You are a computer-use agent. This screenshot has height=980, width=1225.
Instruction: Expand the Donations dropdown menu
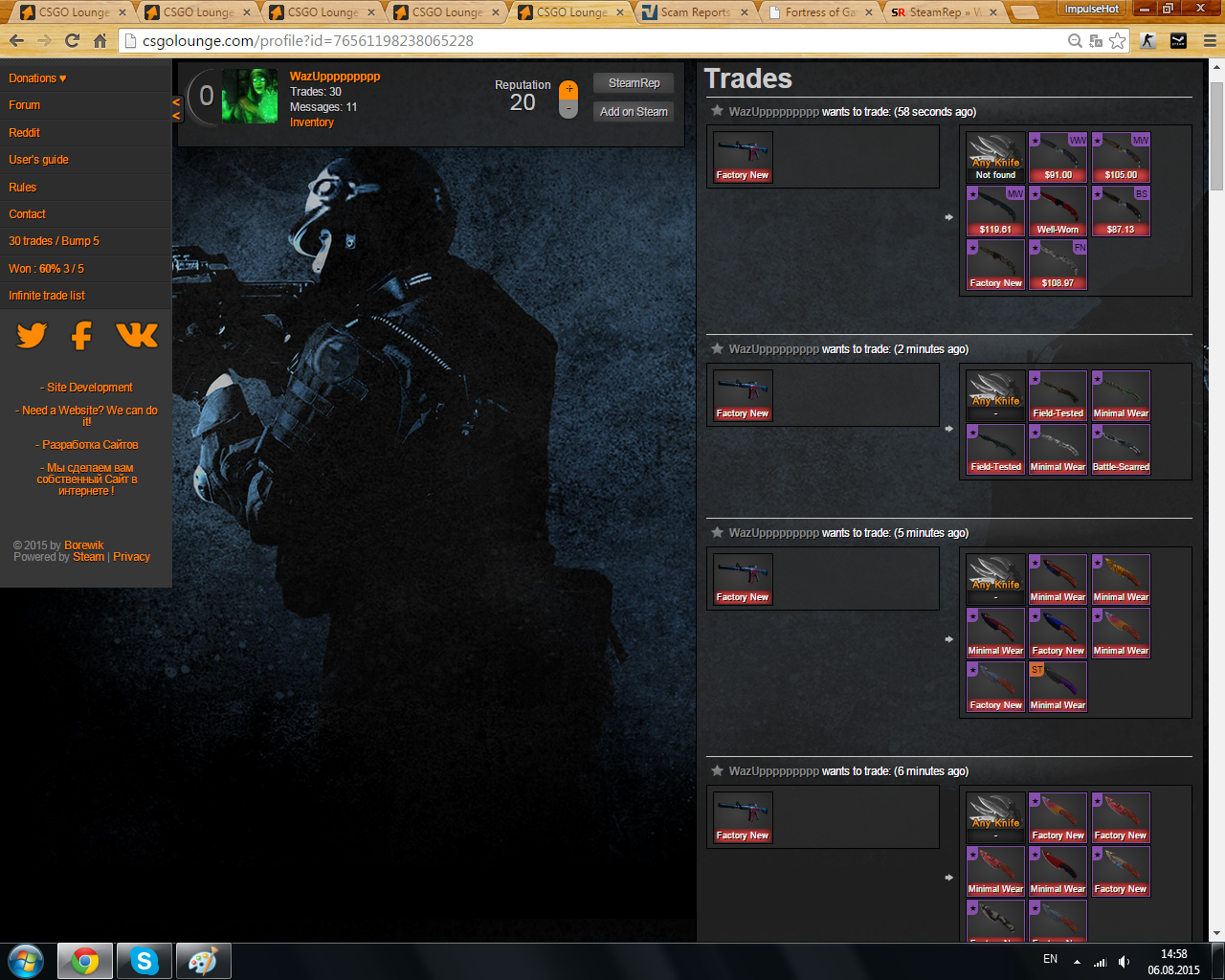coord(38,78)
